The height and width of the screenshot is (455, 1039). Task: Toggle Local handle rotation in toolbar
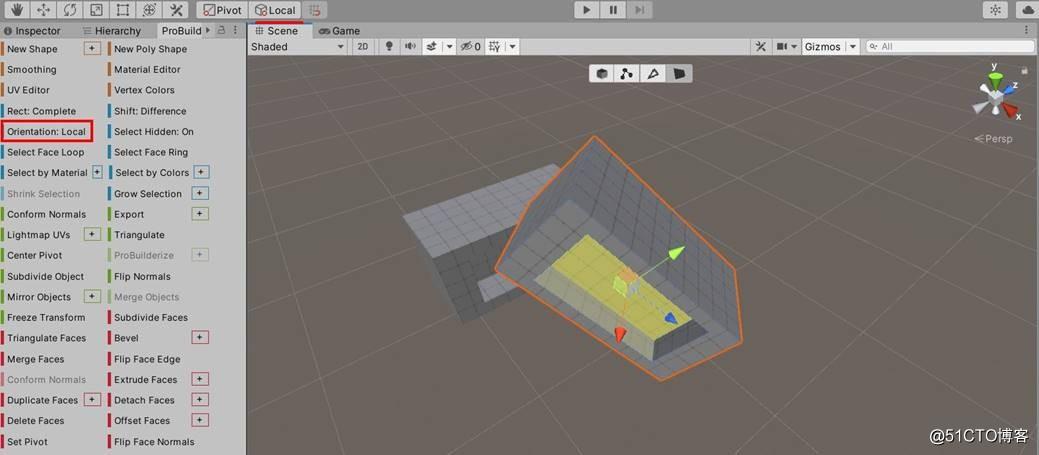coord(276,10)
